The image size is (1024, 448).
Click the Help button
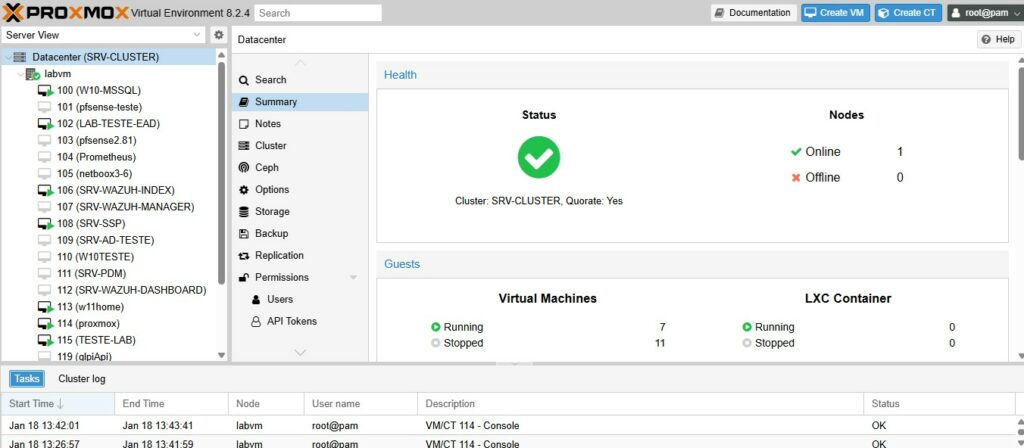(999, 40)
